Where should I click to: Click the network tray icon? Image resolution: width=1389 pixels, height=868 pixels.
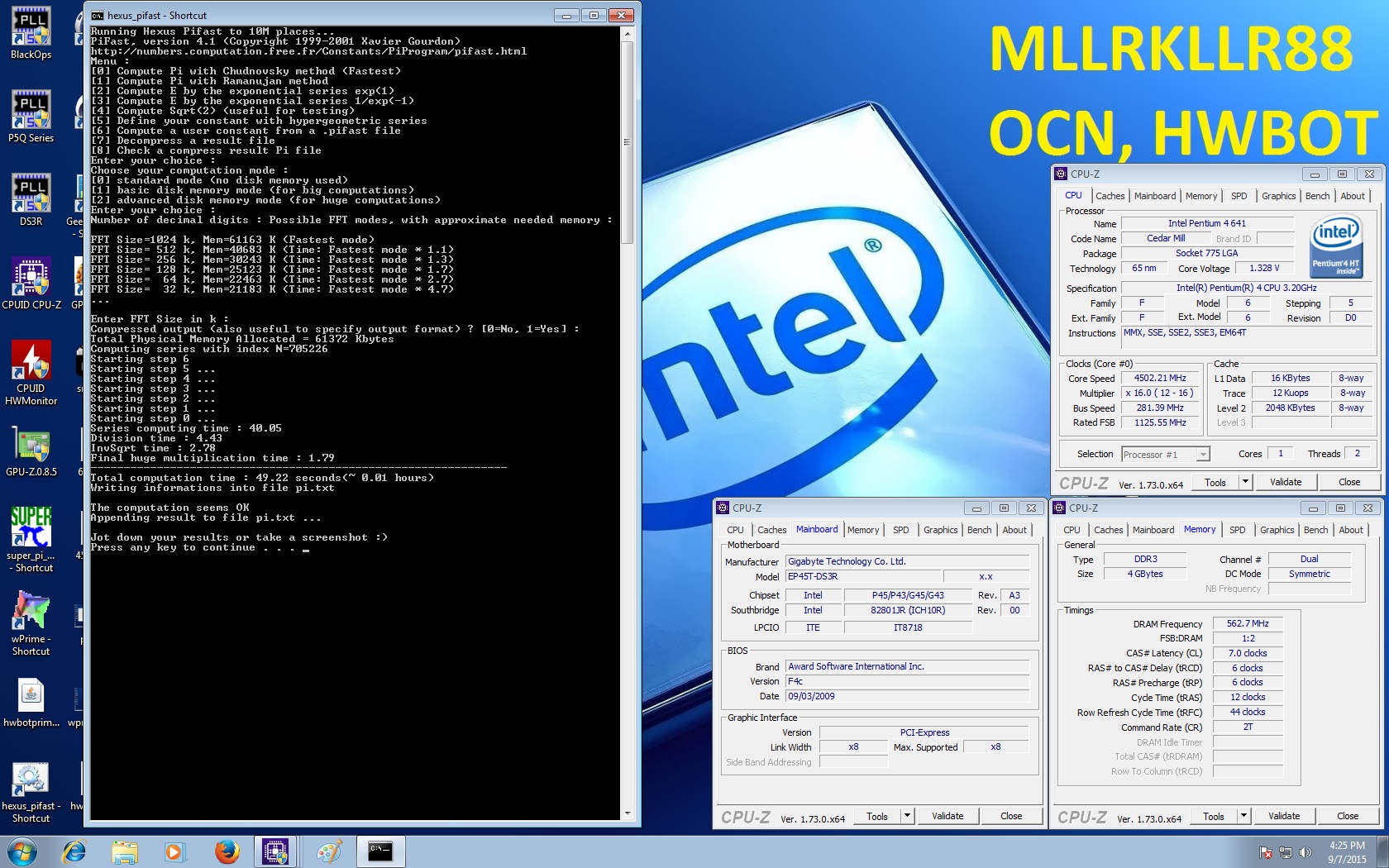click(x=1285, y=852)
